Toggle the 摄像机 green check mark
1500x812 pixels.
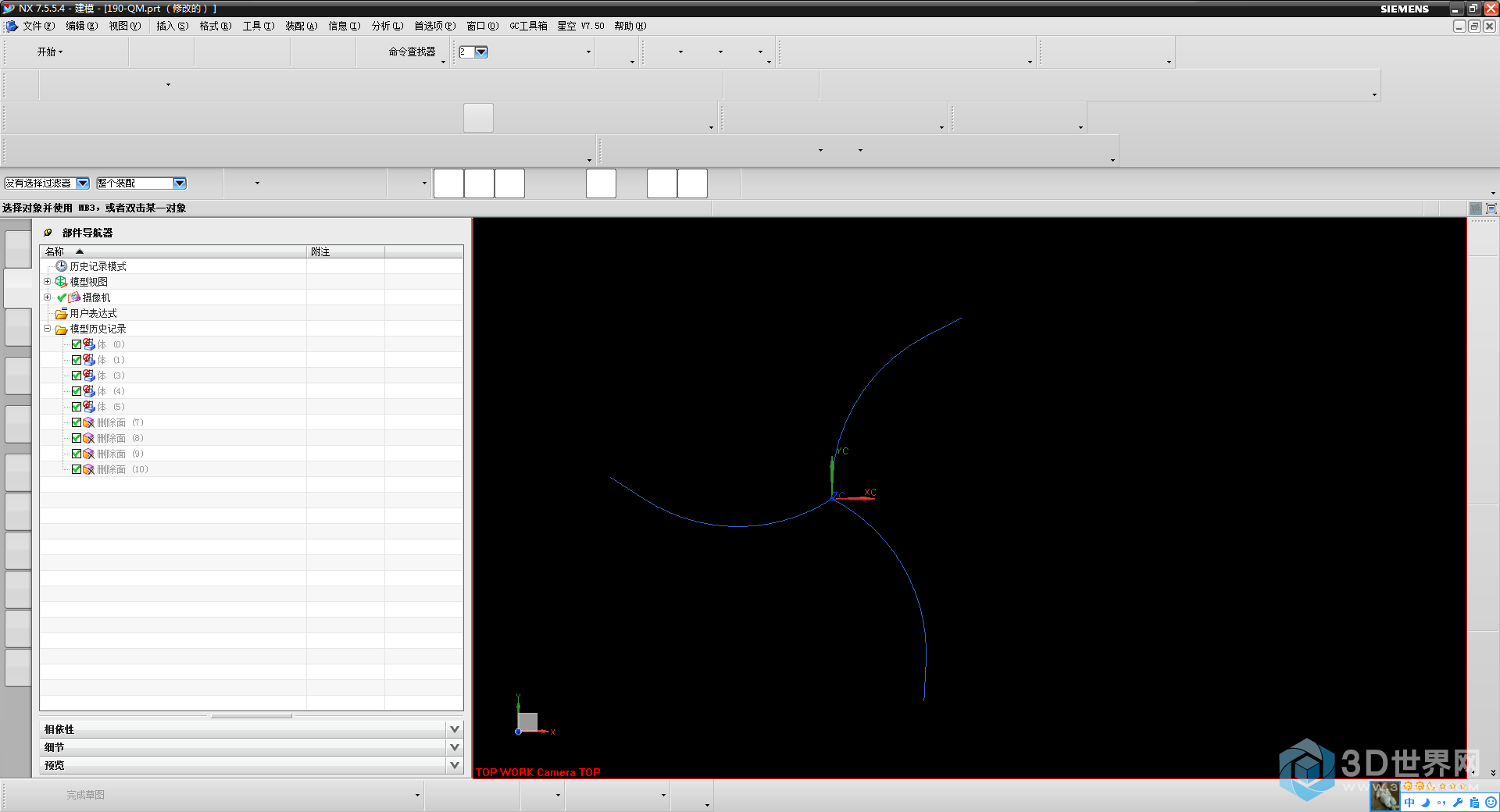click(x=62, y=297)
